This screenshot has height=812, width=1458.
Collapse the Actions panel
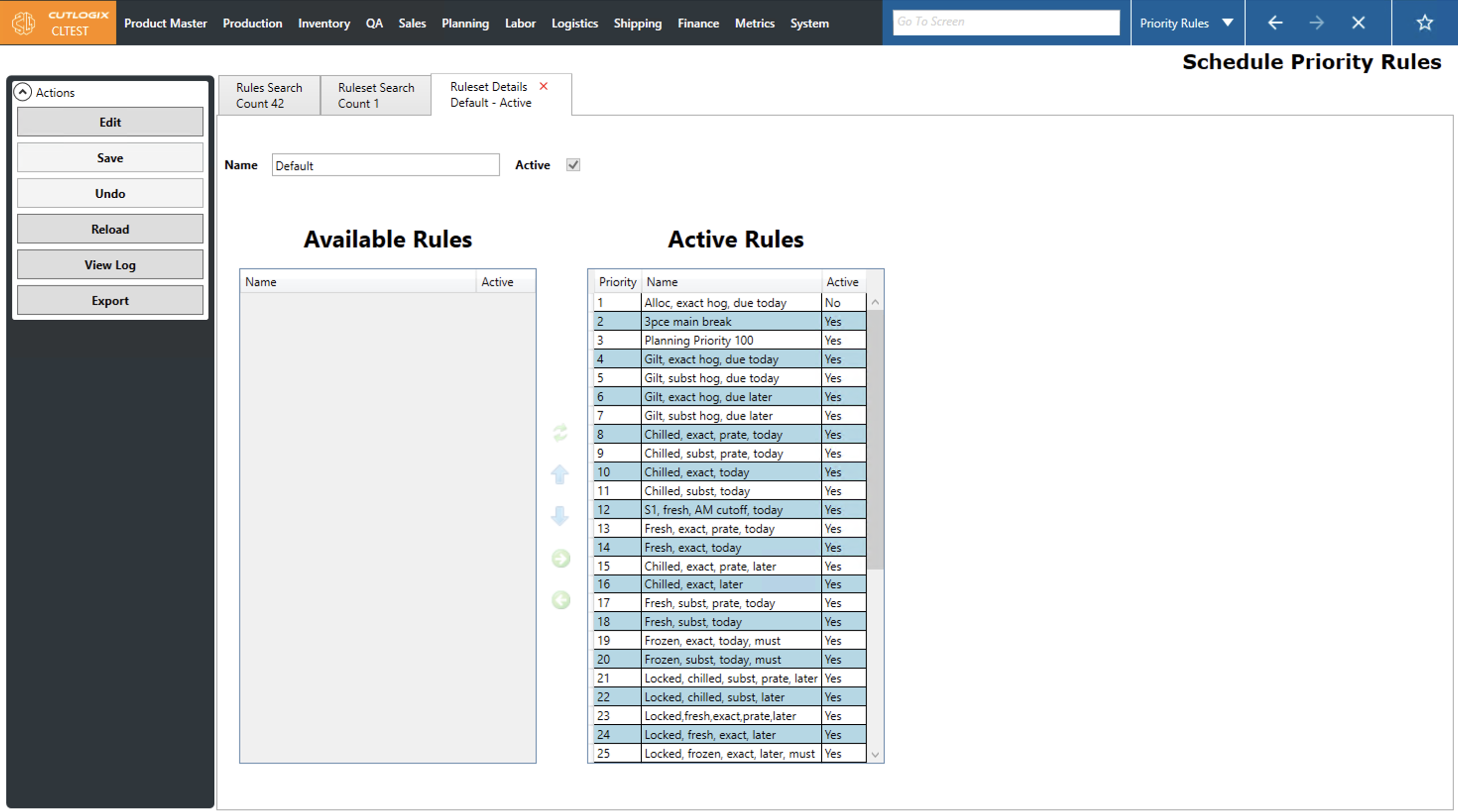pyautogui.click(x=23, y=92)
